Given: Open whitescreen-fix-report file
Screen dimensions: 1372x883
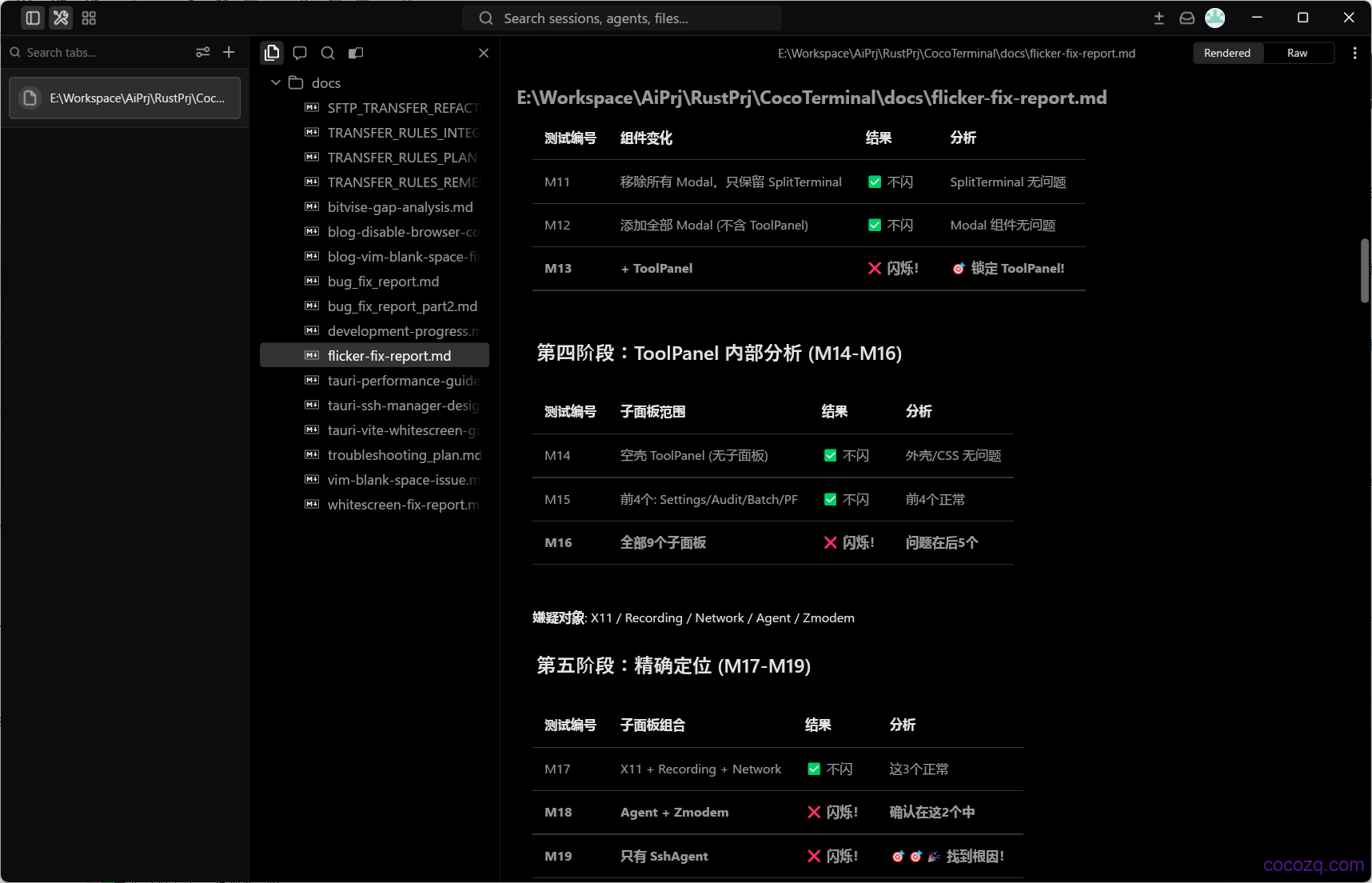Looking at the screenshot, I should coord(374,504).
